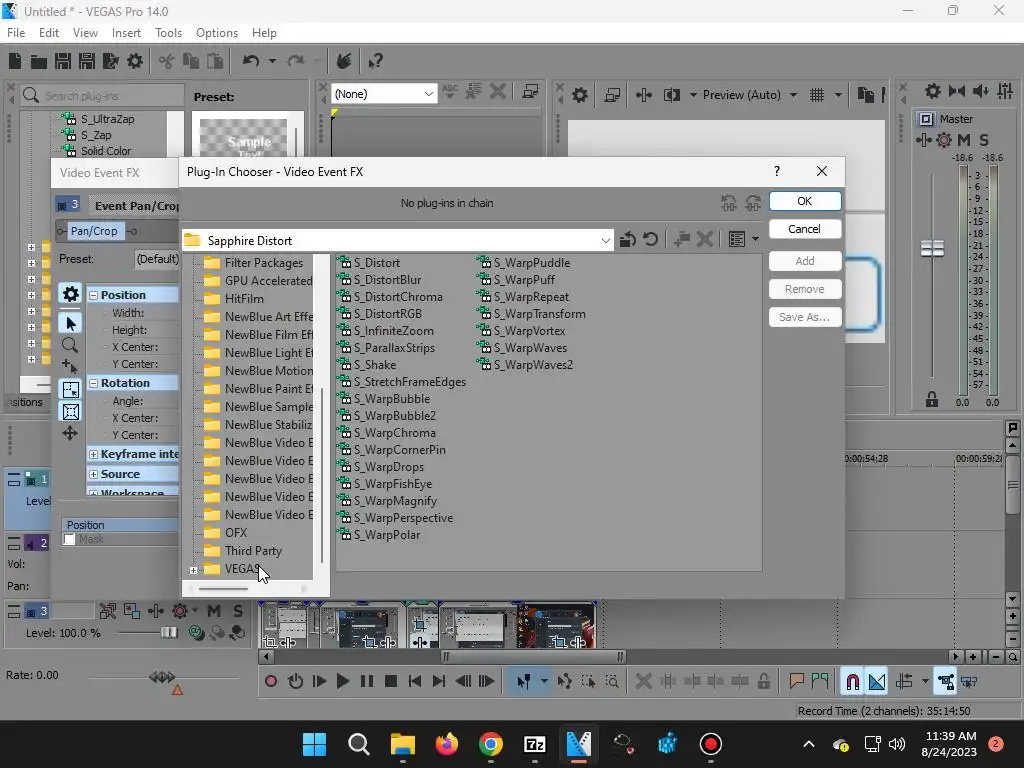Click the Play button in the transport bar
This screenshot has height=768, width=1024.
342,682
